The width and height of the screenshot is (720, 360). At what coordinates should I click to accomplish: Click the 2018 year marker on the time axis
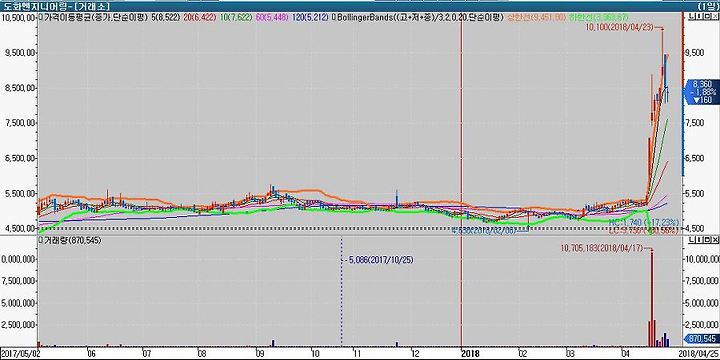pos(471,354)
